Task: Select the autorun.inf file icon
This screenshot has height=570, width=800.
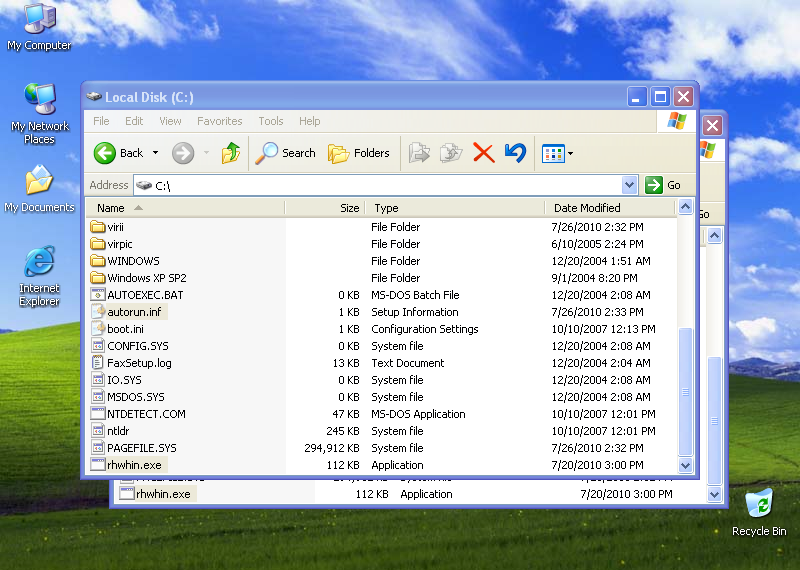Action: pyautogui.click(x=97, y=311)
